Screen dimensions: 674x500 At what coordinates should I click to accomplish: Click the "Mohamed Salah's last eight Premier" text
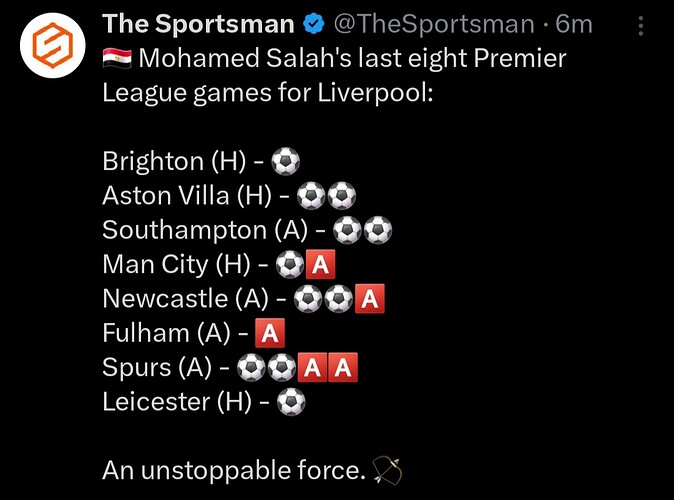pos(352,58)
